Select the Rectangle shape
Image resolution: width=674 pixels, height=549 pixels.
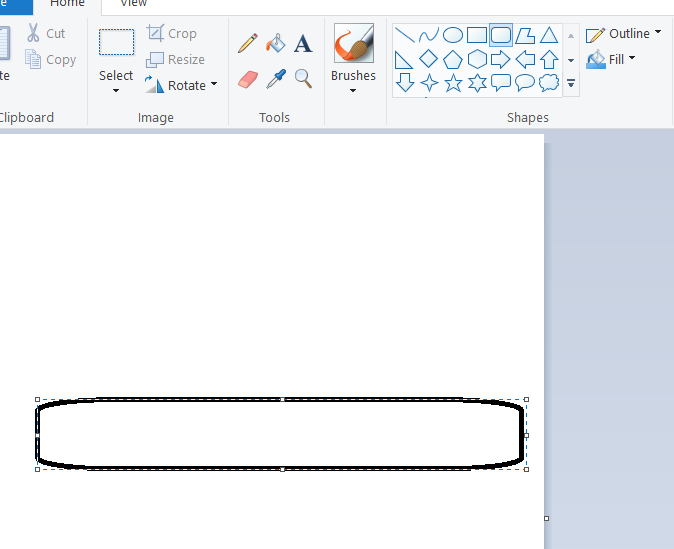(477, 35)
